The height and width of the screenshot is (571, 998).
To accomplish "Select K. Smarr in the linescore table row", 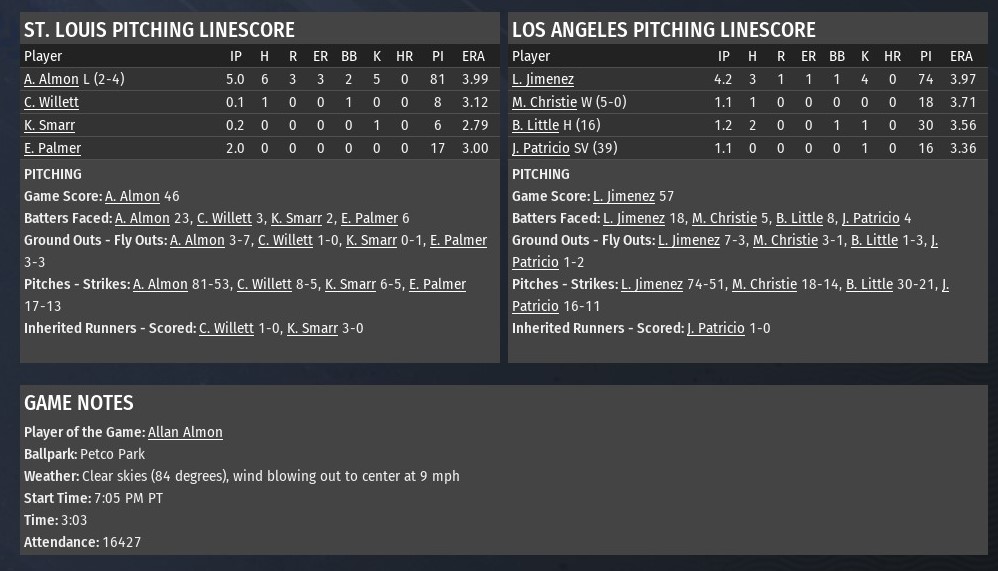I will pos(49,125).
